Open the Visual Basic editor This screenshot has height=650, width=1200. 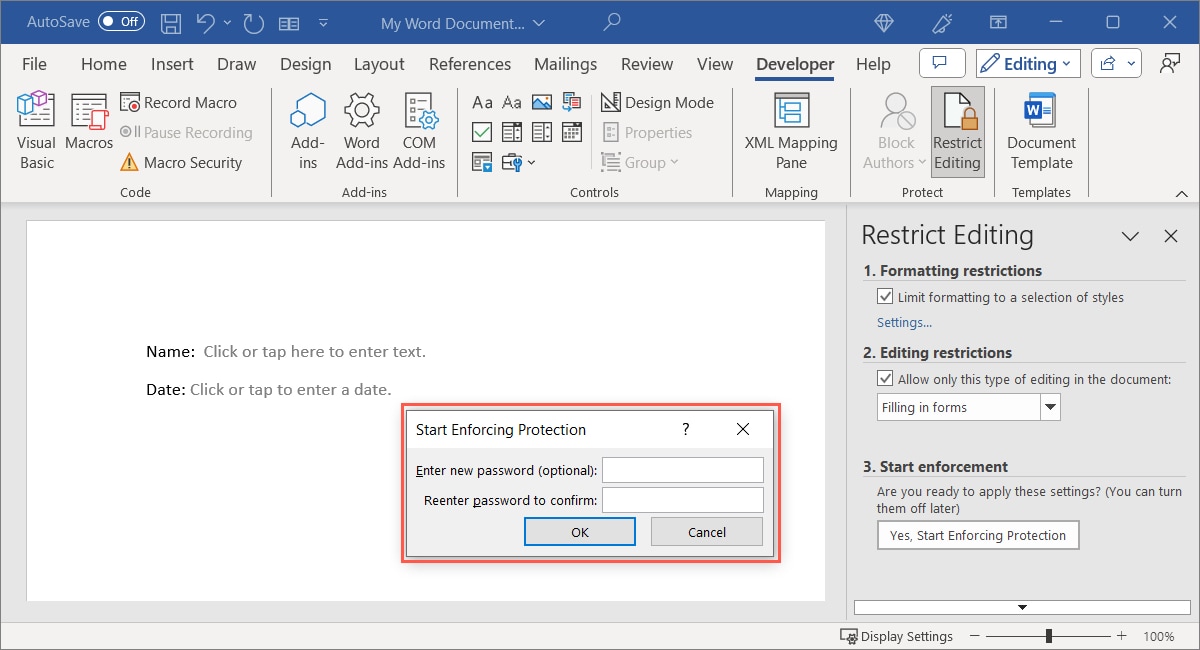(35, 128)
